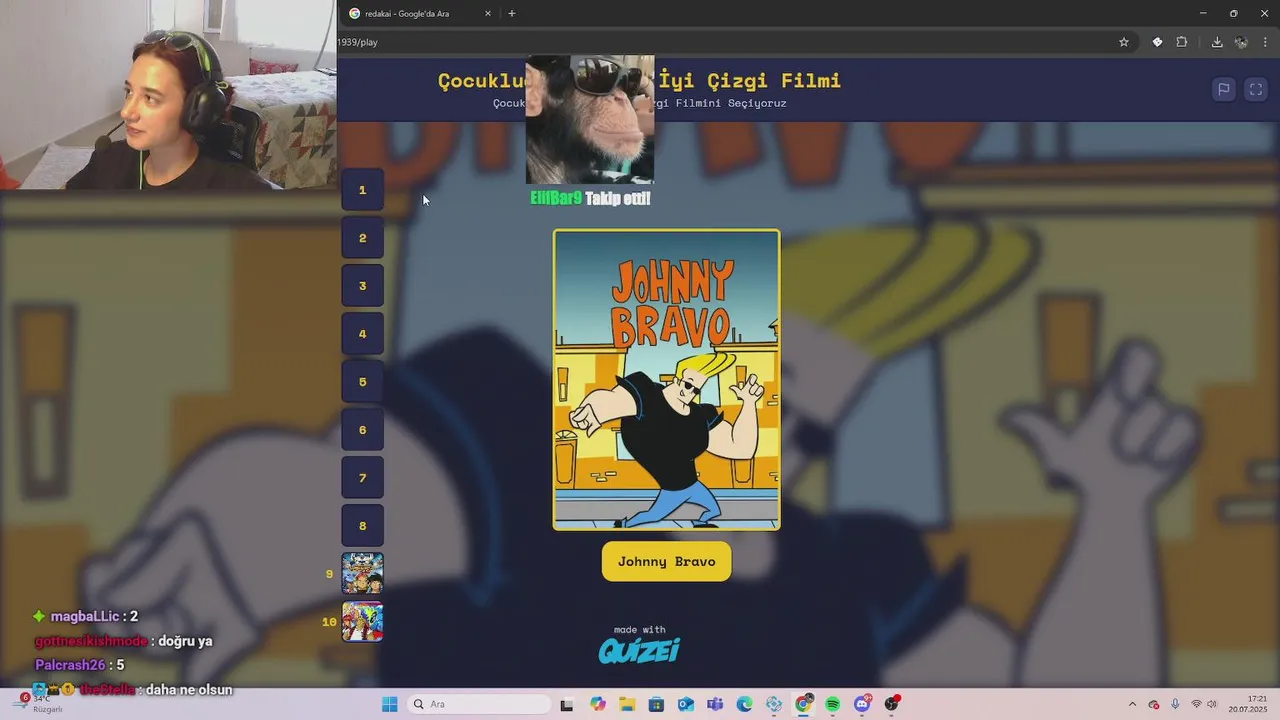Click the thumbnail in rank slot 10
Screen dimensions: 1280x720
(363, 622)
